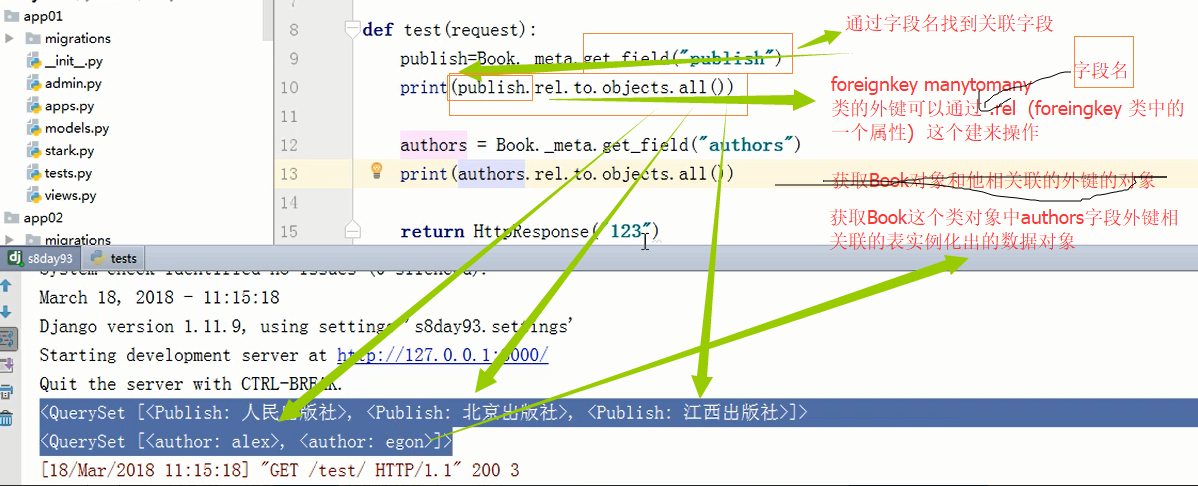This screenshot has width=1198, height=486.
Task: Click gutter line number 12
Action: tap(288, 144)
